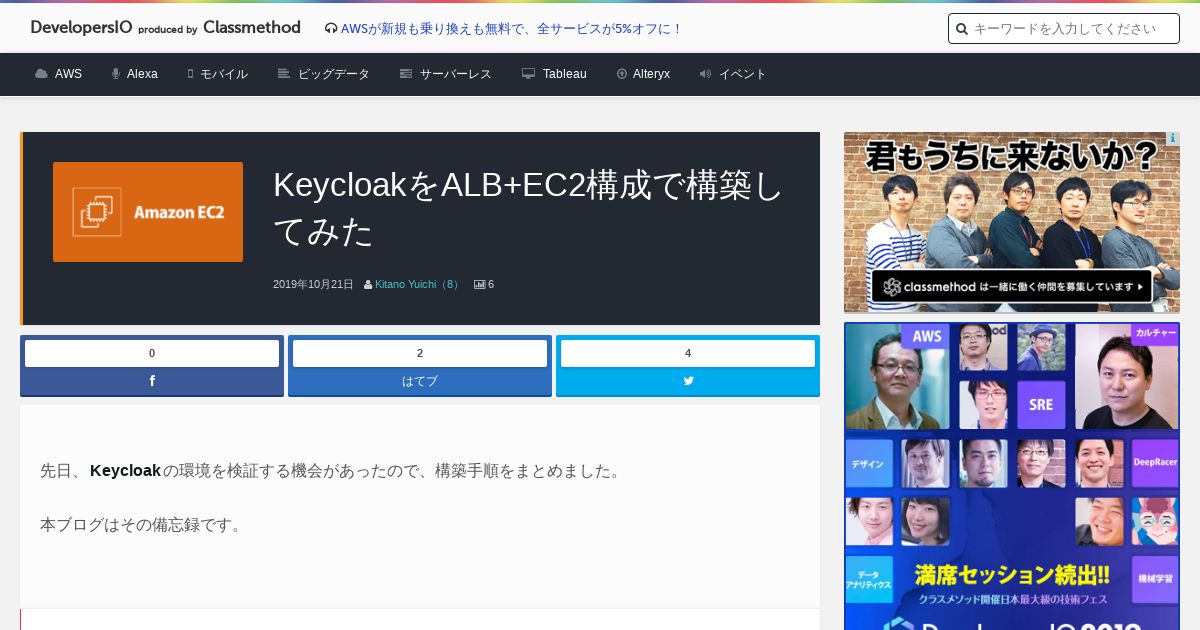Open the 満席セッション続出 event banner
The width and height of the screenshot is (1200, 630).
tap(1012, 476)
